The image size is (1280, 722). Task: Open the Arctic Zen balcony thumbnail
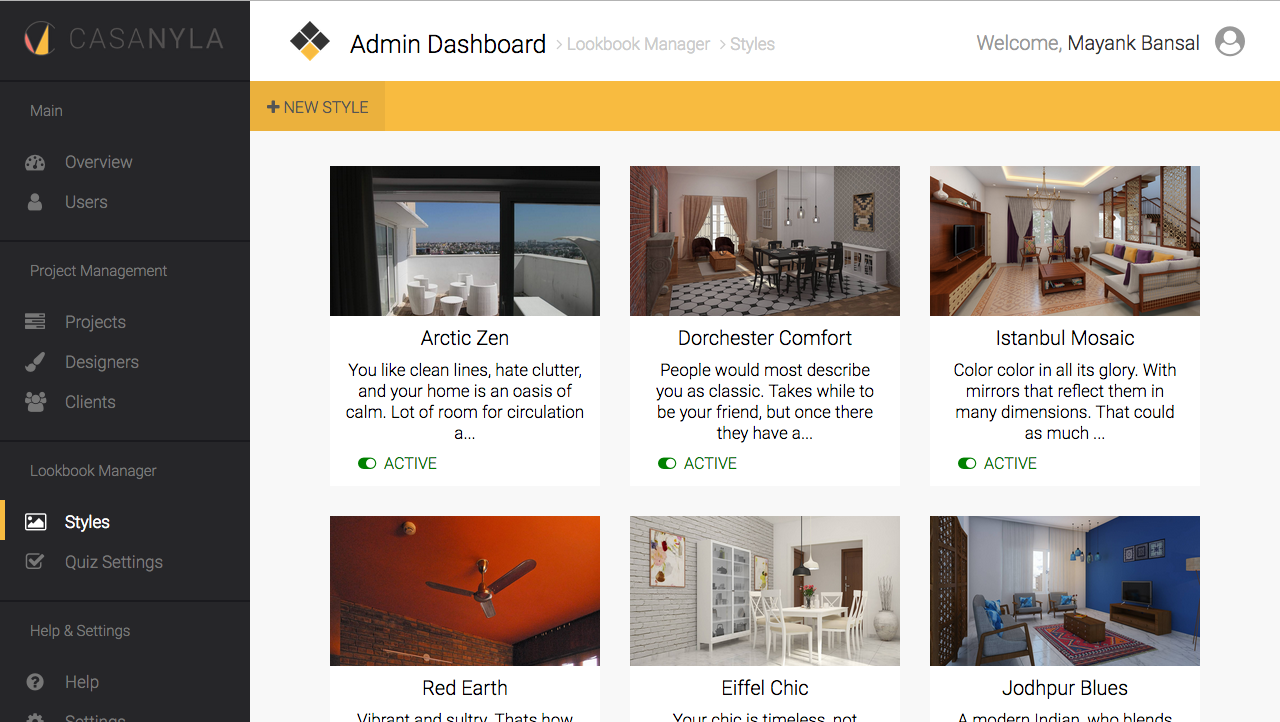[x=465, y=241]
